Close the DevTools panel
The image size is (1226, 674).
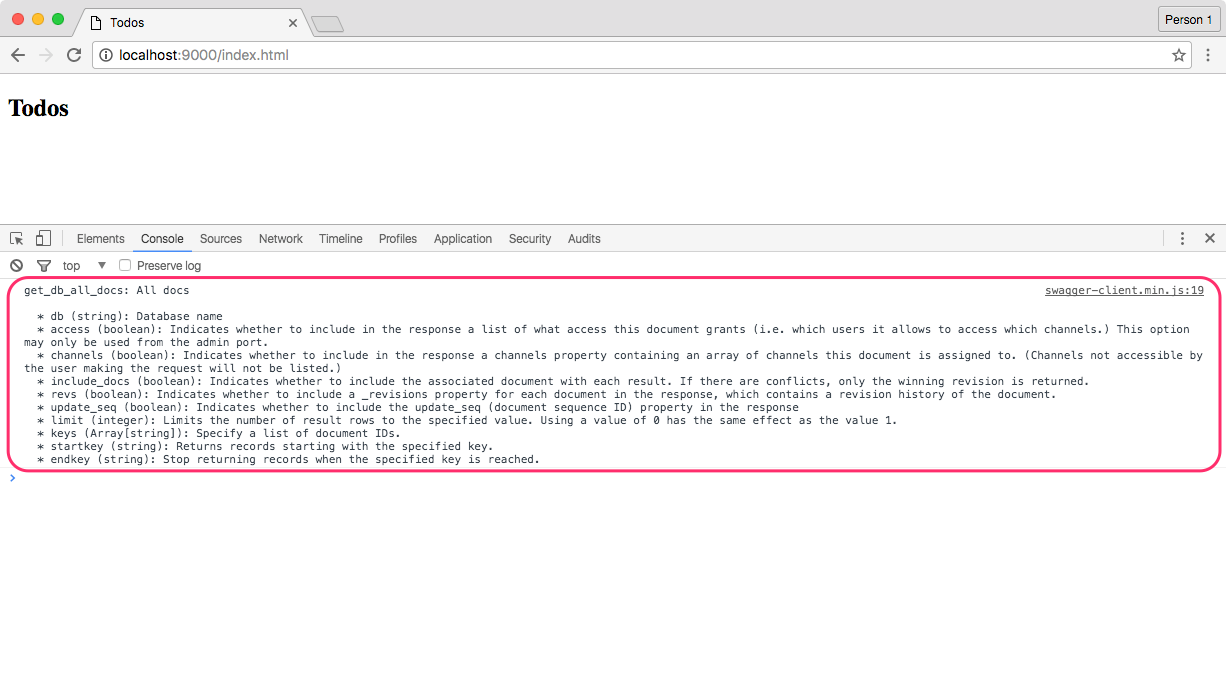point(1209,239)
